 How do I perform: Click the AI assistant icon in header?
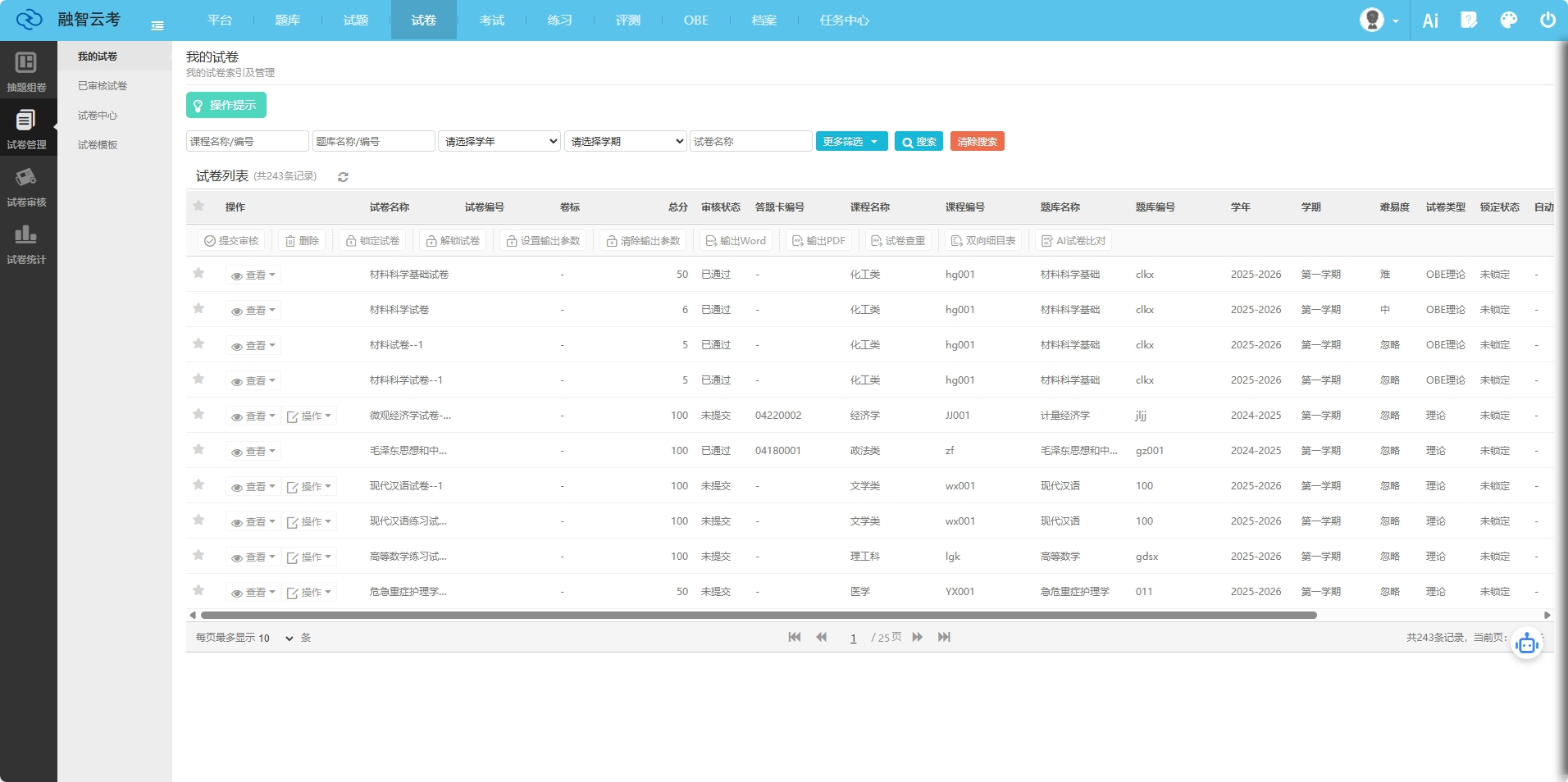[1430, 20]
